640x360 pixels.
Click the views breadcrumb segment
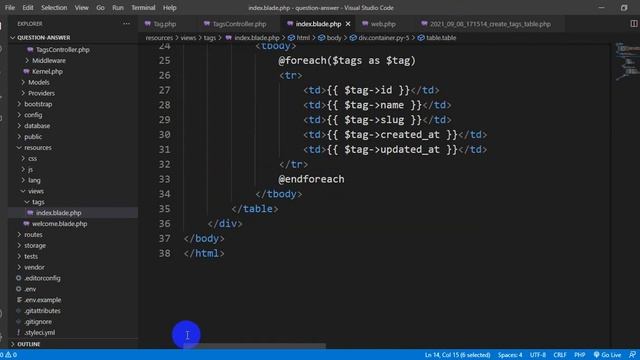point(188,38)
